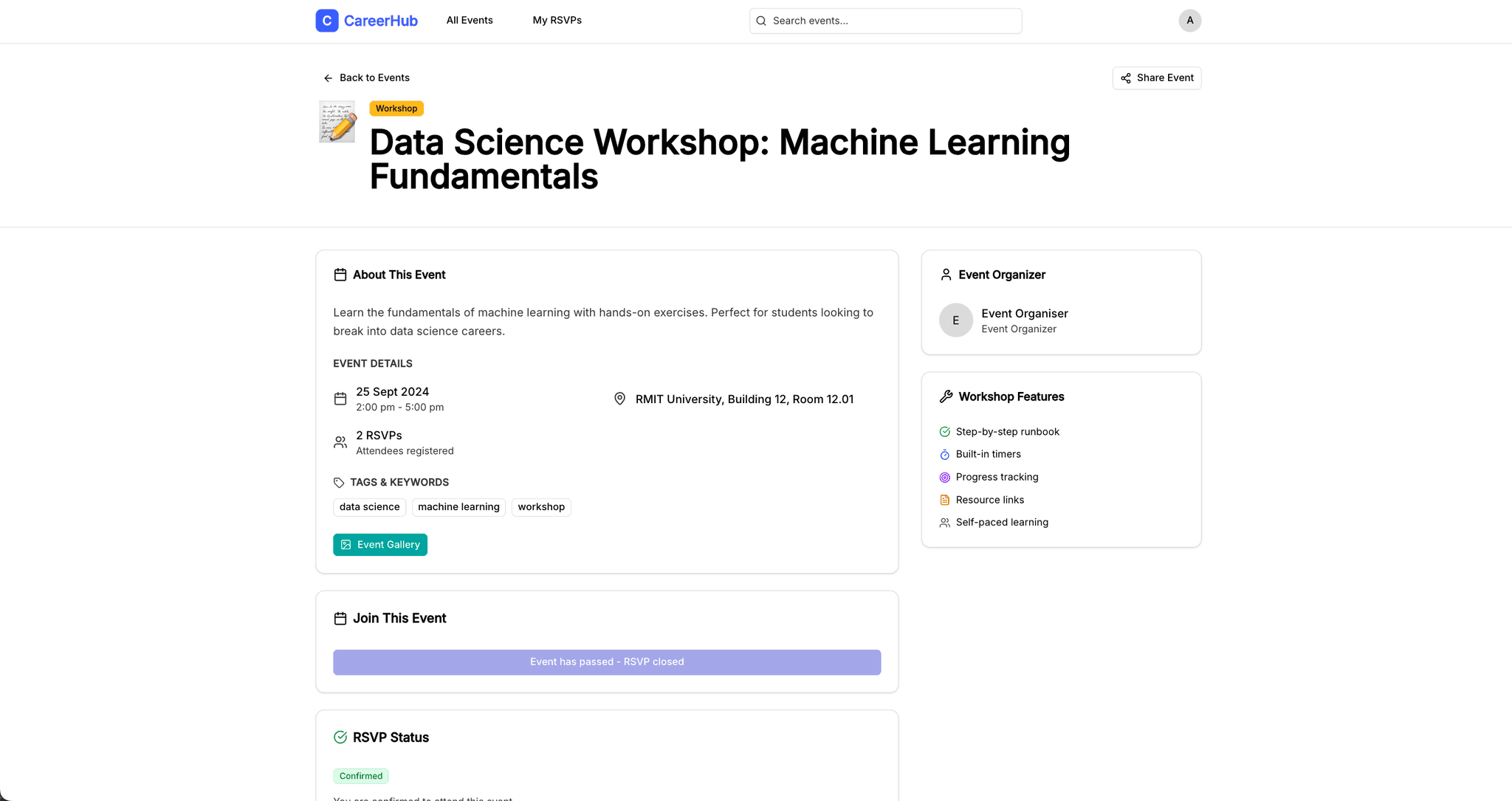Select the yellow Workshop badge
The image size is (1512, 801).
point(396,109)
